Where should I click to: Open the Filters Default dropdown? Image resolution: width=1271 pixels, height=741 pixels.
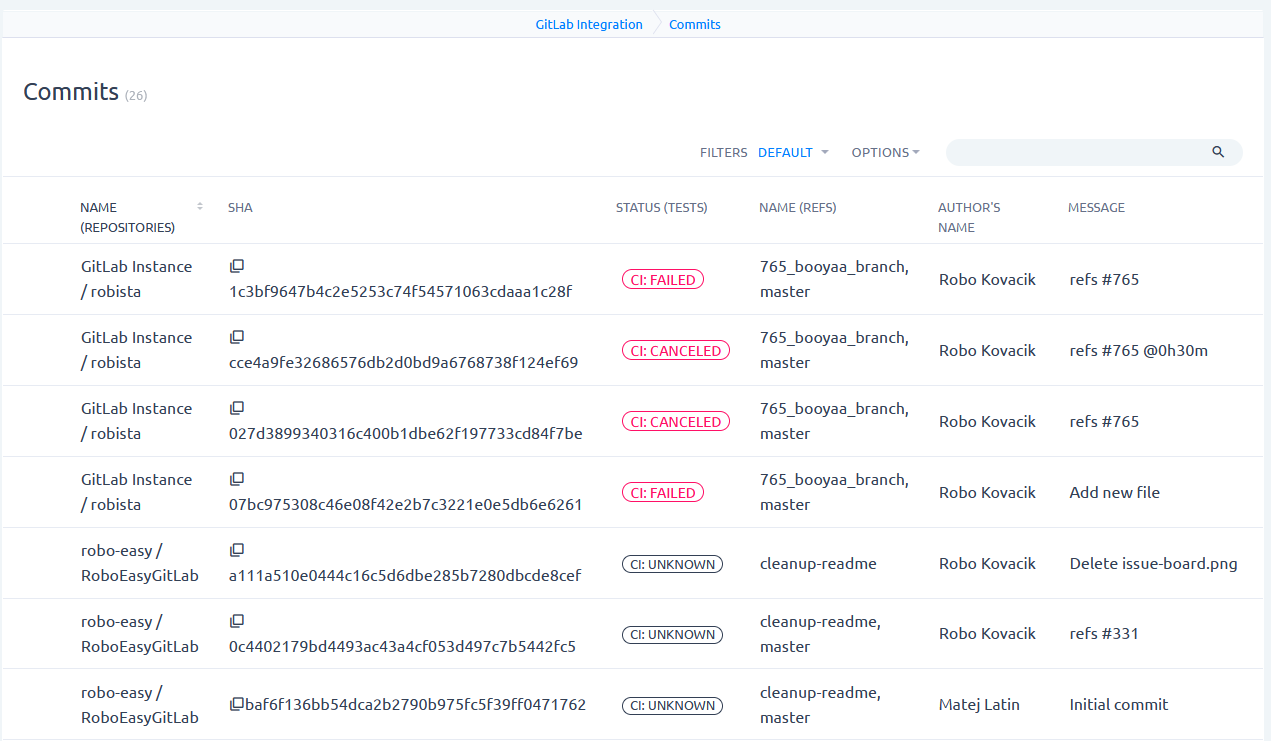coord(793,153)
